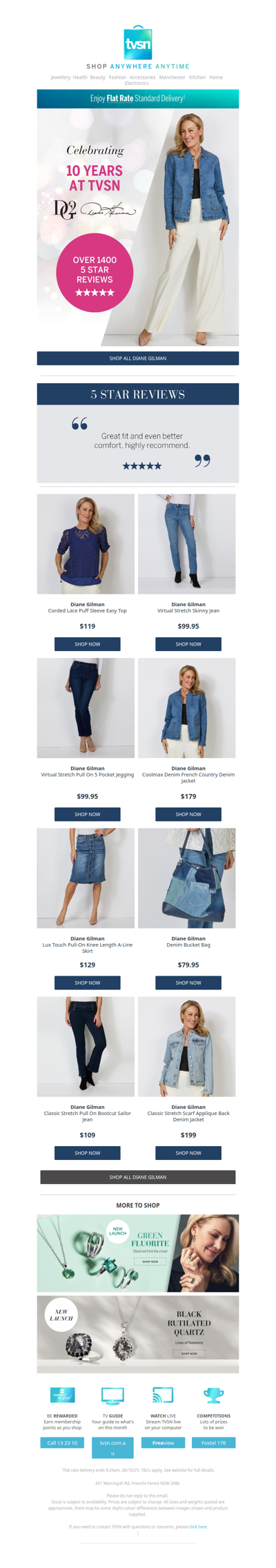Shop Now for the Denim Bucket Bag

point(188,983)
